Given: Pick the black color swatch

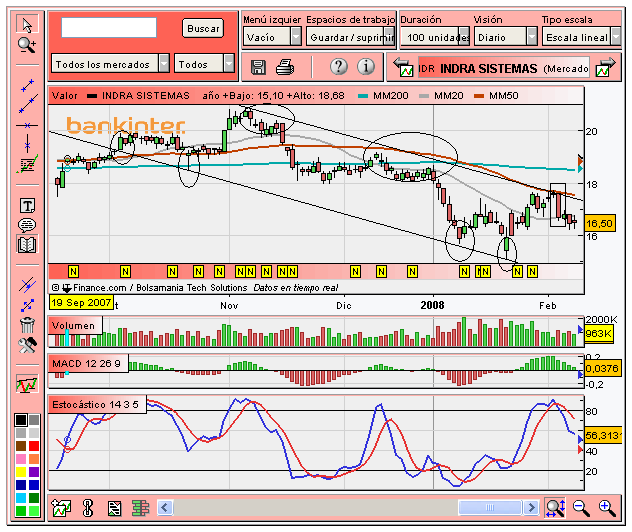Looking at the screenshot, I should pos(21,420).
